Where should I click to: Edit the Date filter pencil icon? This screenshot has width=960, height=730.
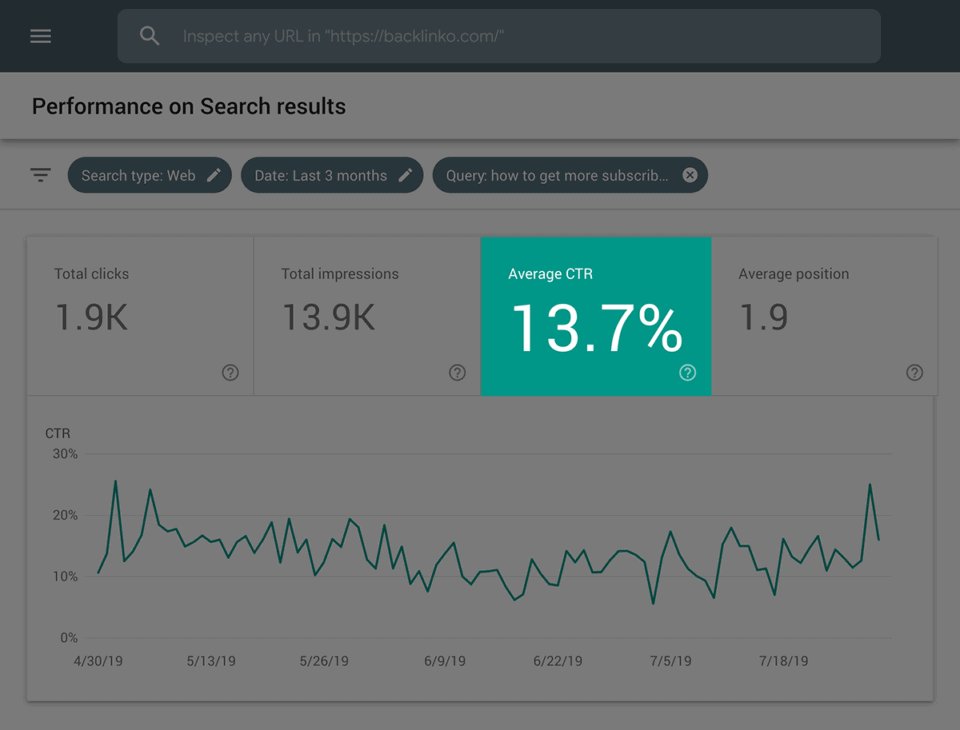[405, 175]
